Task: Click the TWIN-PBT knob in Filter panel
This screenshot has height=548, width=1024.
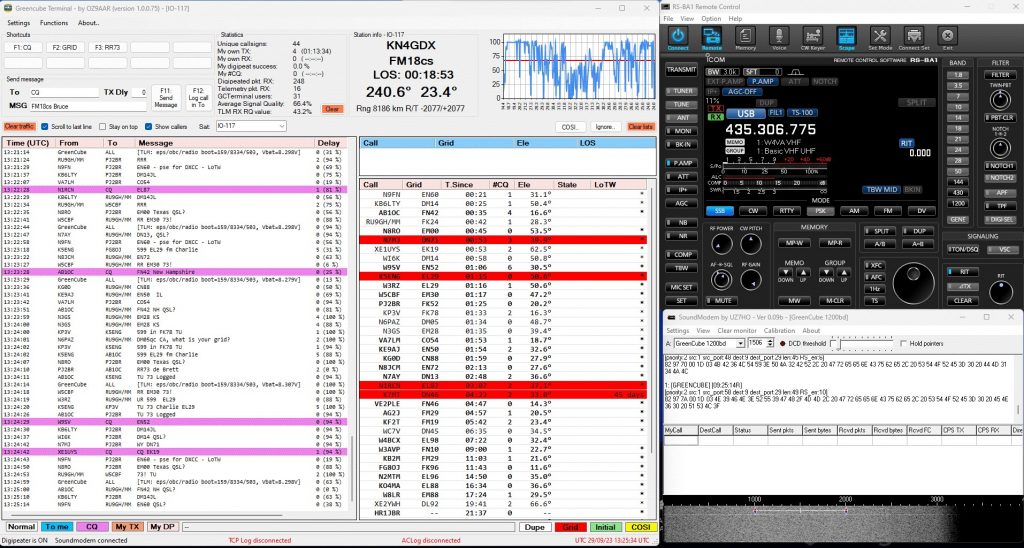Action: pos(1000,100)
